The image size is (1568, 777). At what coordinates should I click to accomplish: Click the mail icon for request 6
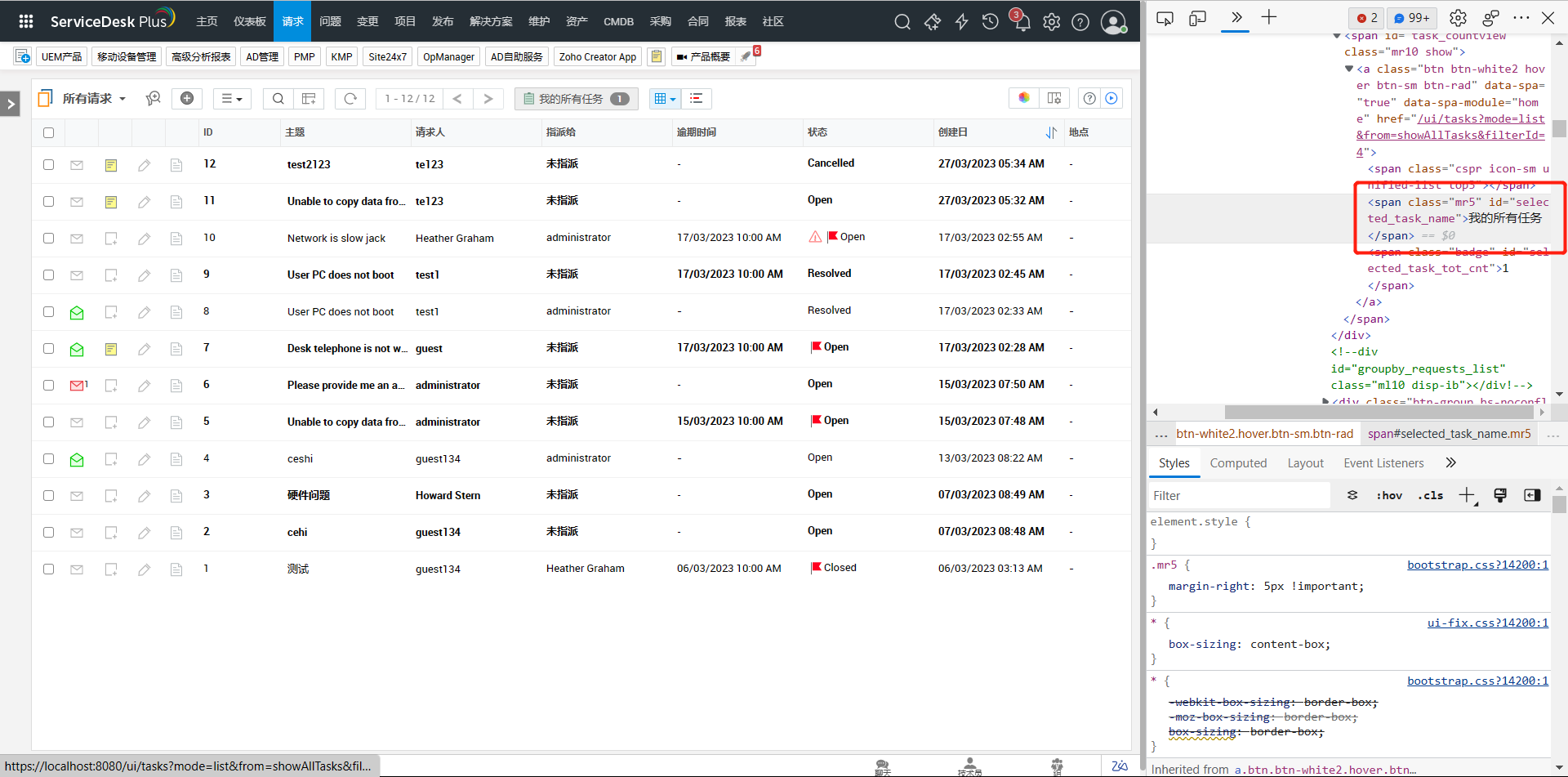pos(78,386)
